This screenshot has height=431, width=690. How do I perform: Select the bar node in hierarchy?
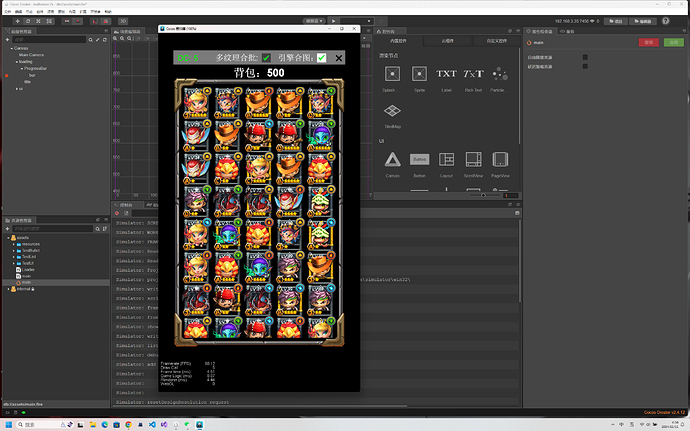(x=32, y=75)
